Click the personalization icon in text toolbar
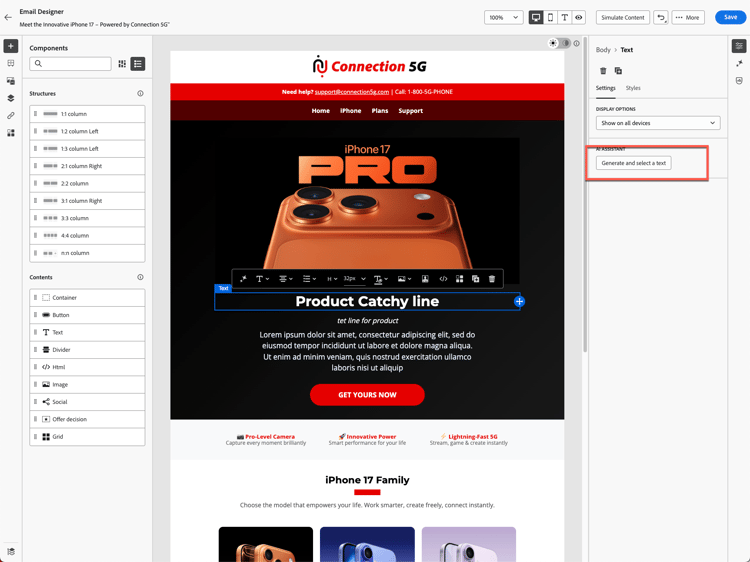 (x=425, y=279)
